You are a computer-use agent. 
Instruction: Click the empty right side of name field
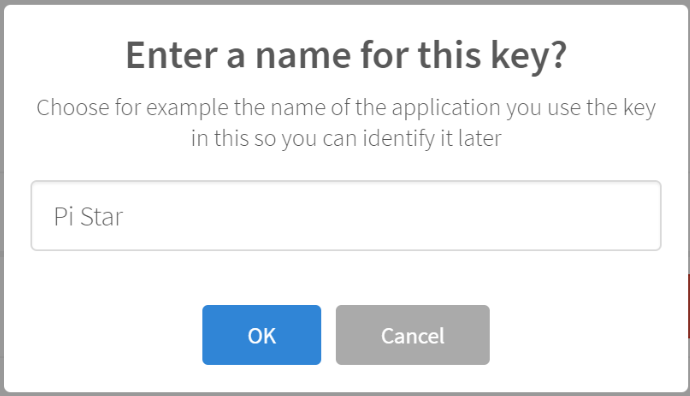[484, 216]
